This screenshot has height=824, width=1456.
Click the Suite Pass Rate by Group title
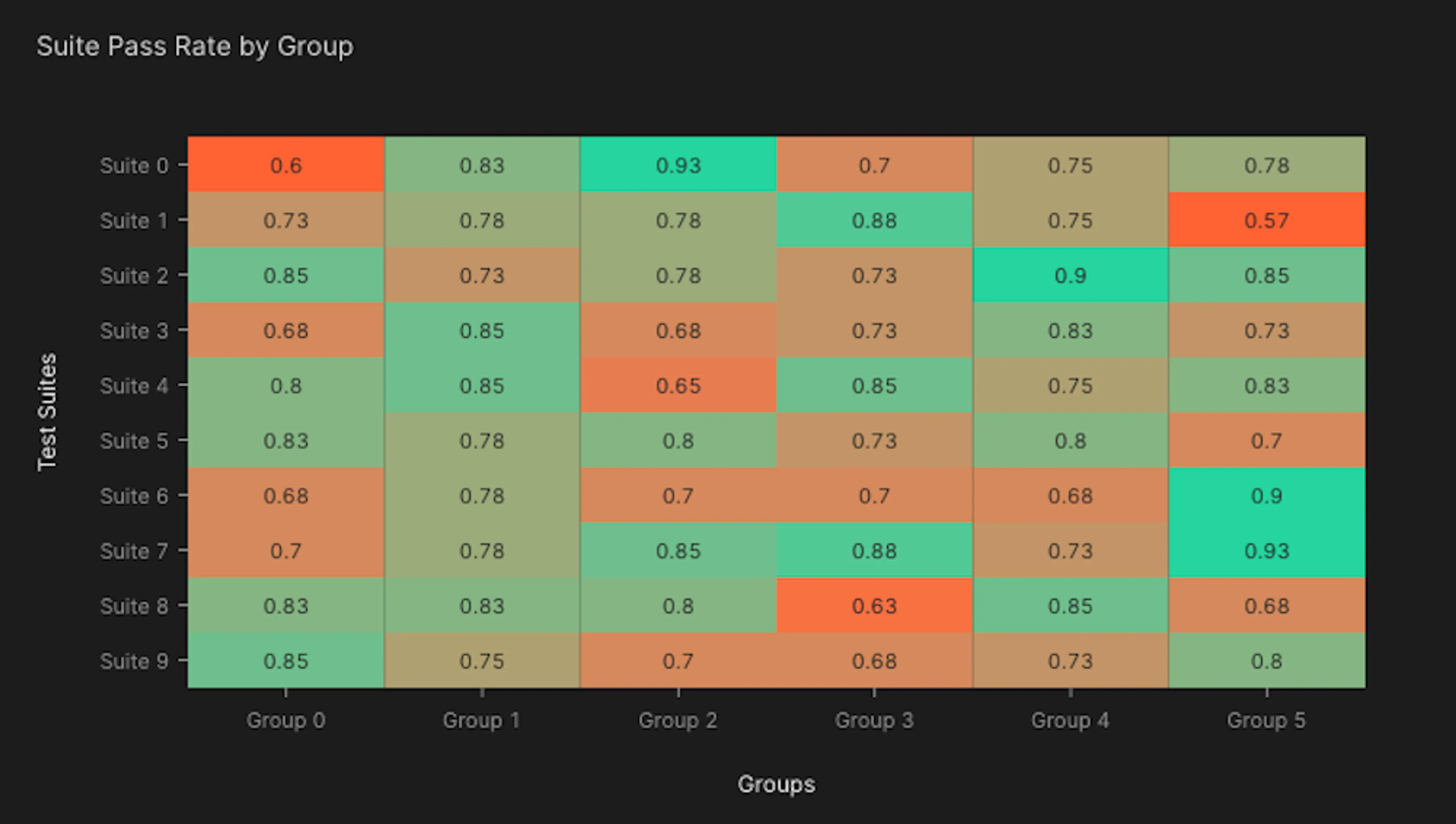click(195, 46)
